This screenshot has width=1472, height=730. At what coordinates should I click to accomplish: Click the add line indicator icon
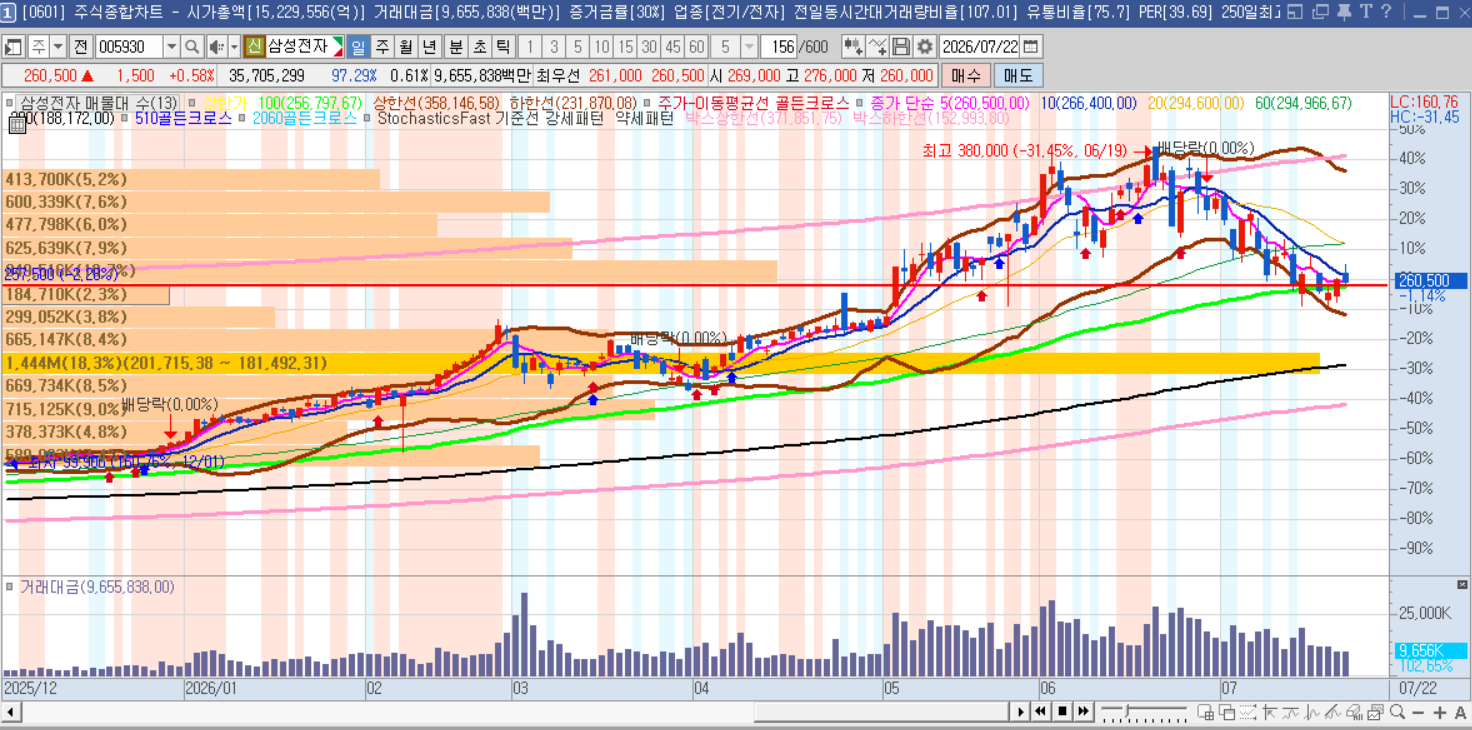click(877, 47)
